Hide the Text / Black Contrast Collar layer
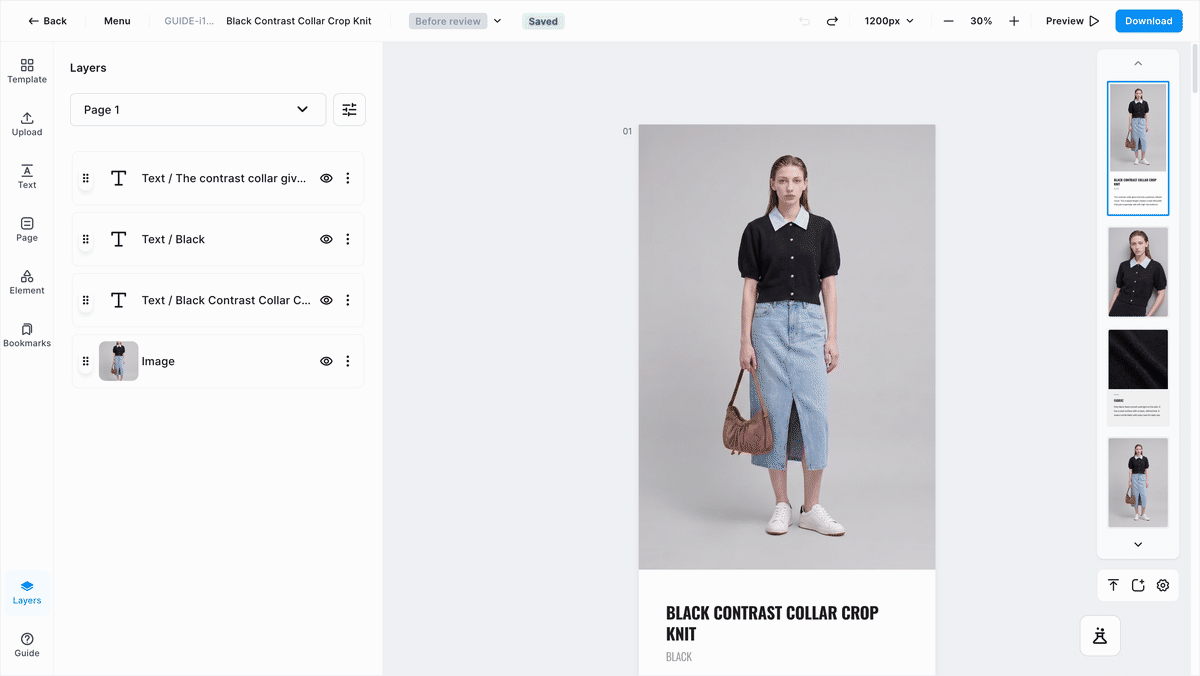Screen dimensions: 1200x676 [326, 300]
